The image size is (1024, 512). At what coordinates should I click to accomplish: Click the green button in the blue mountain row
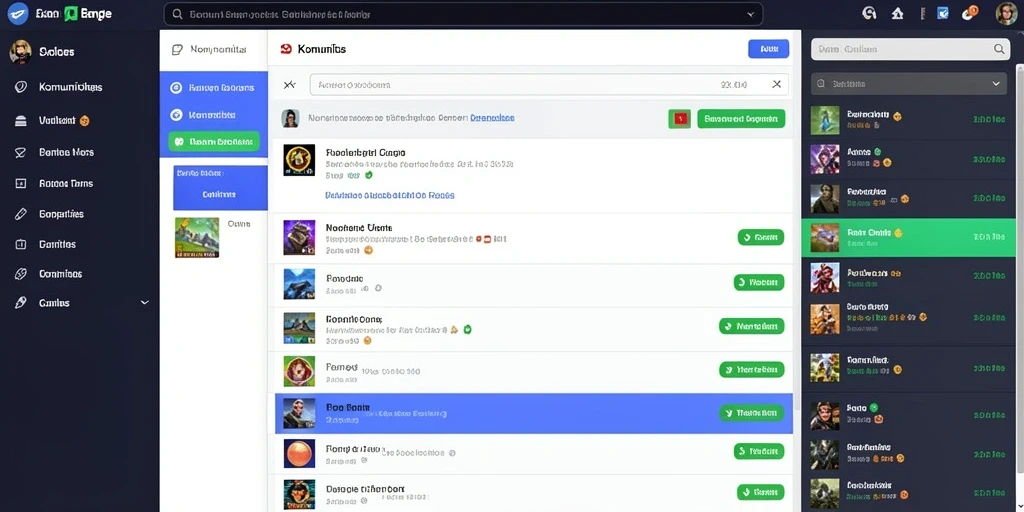click(x=759, y=282)
